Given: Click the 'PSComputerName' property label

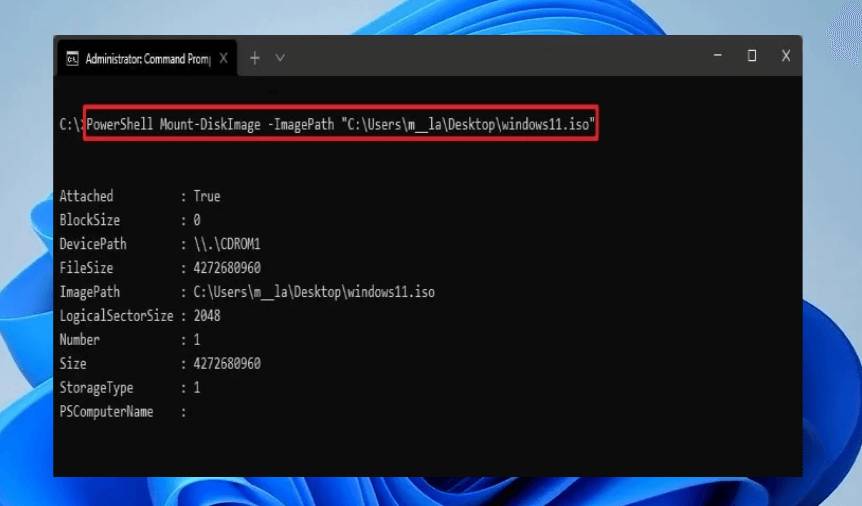Looking at the screenshot, I should click(x=106, y=411).
